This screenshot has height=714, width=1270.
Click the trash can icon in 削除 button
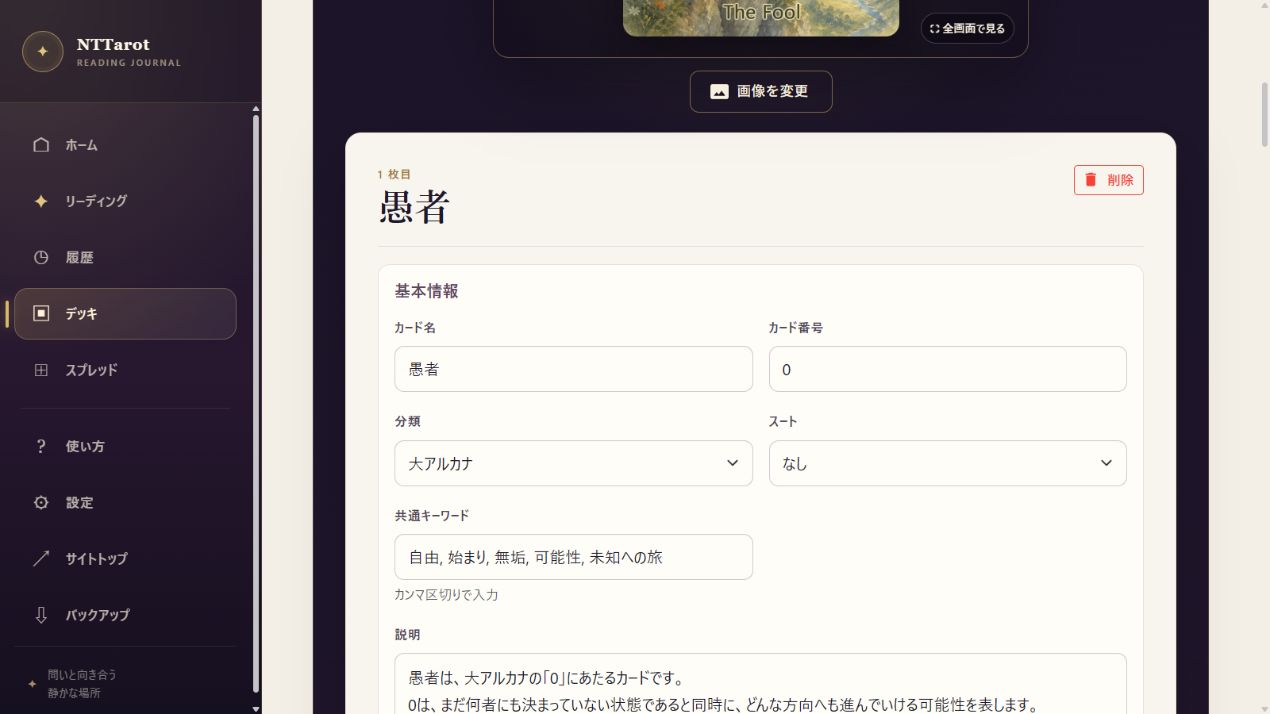pyautogui.click(x=1091, y=180)
